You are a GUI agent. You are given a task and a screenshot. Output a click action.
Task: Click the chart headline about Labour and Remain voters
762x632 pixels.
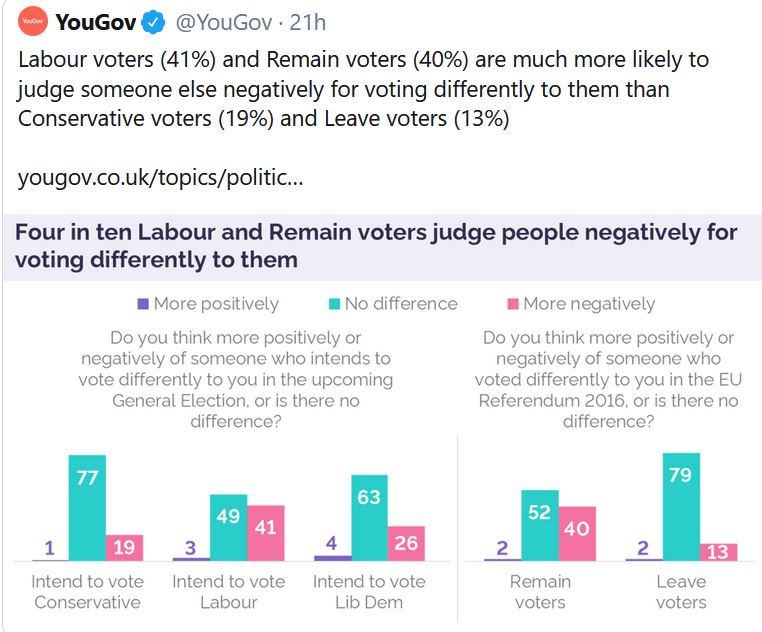point(375,246)
